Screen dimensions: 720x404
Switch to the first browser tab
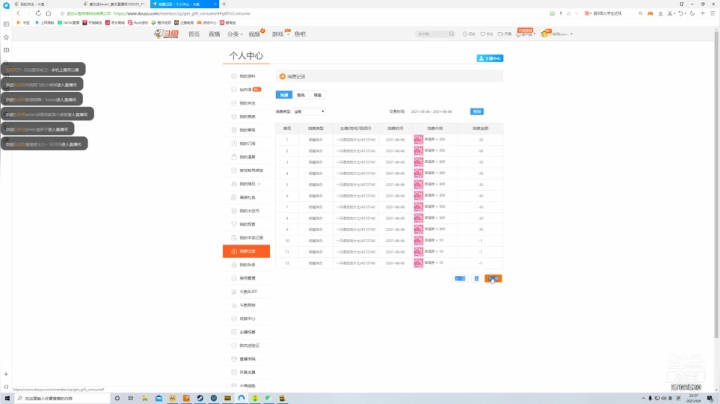pyautogui.click(x=45, y=4)
